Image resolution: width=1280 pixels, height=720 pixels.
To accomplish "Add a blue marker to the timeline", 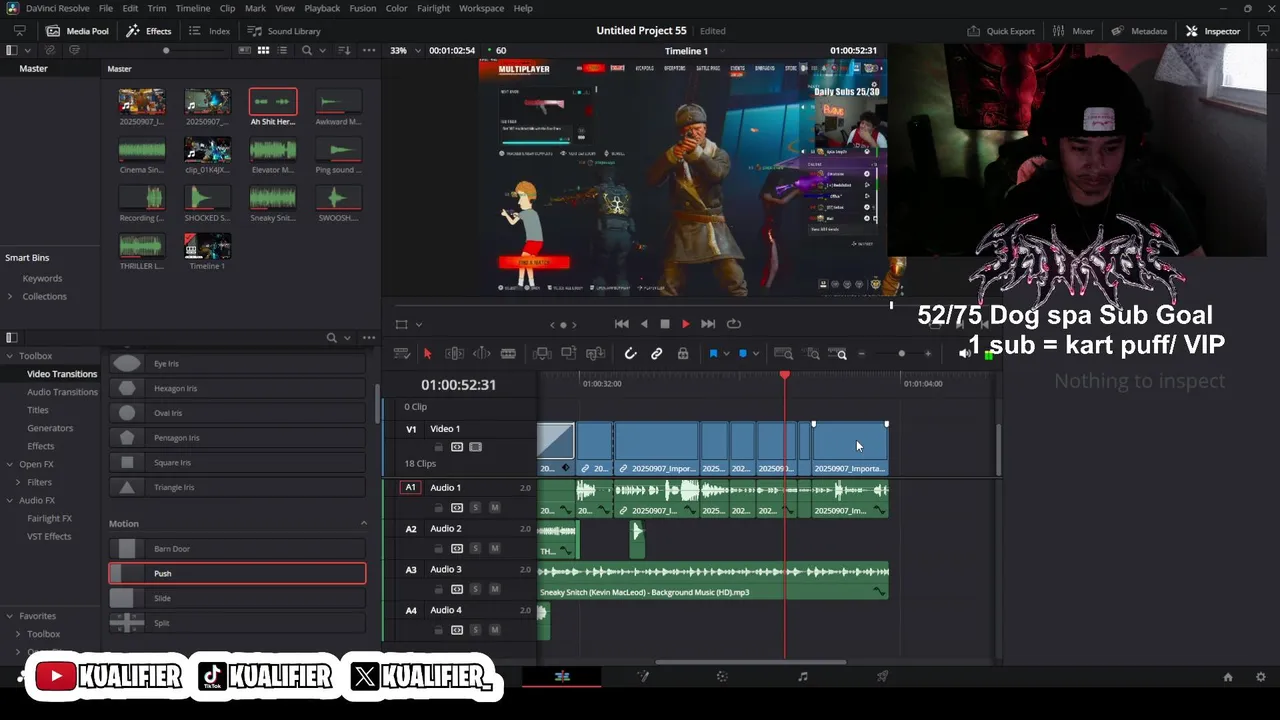I will [x=743, y=354].
